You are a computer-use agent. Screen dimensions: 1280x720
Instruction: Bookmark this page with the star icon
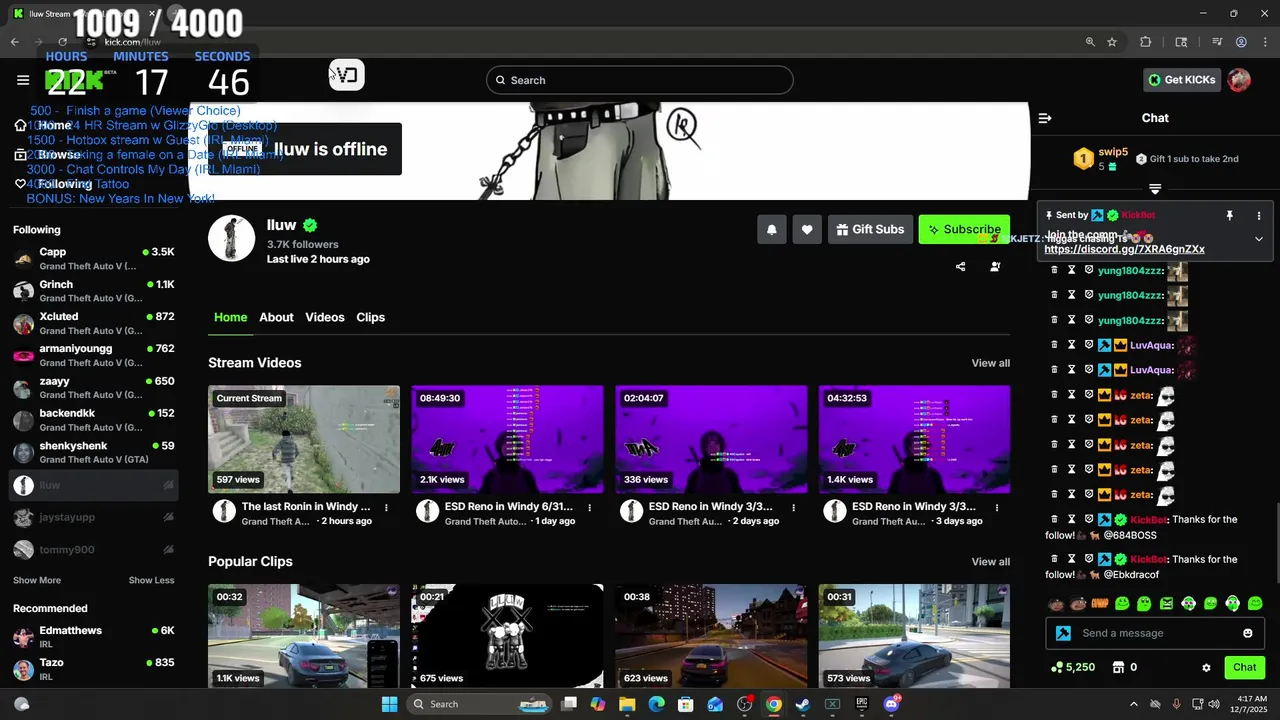point(1112,42)
